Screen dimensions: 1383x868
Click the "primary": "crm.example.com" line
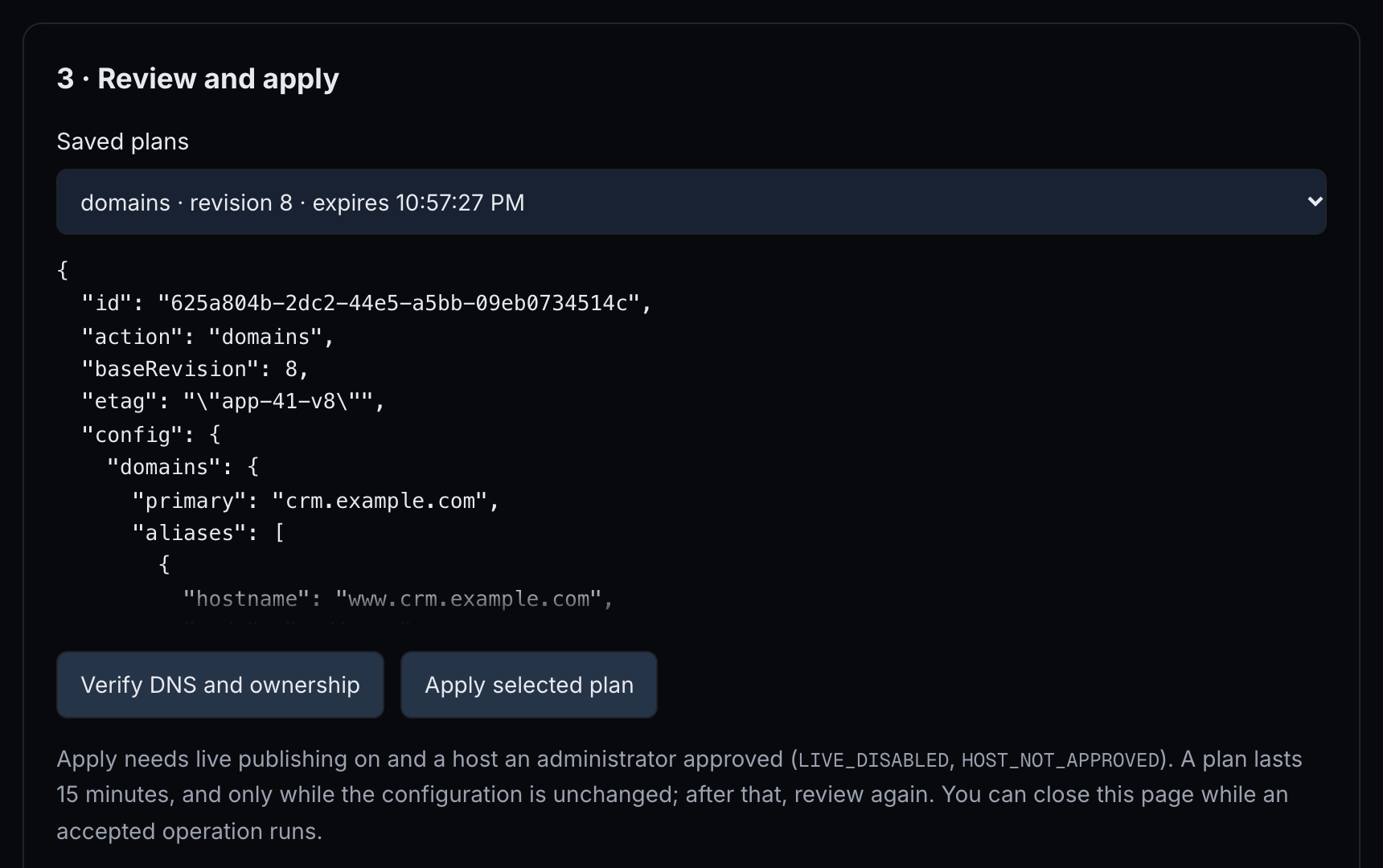tap(316, 501)
